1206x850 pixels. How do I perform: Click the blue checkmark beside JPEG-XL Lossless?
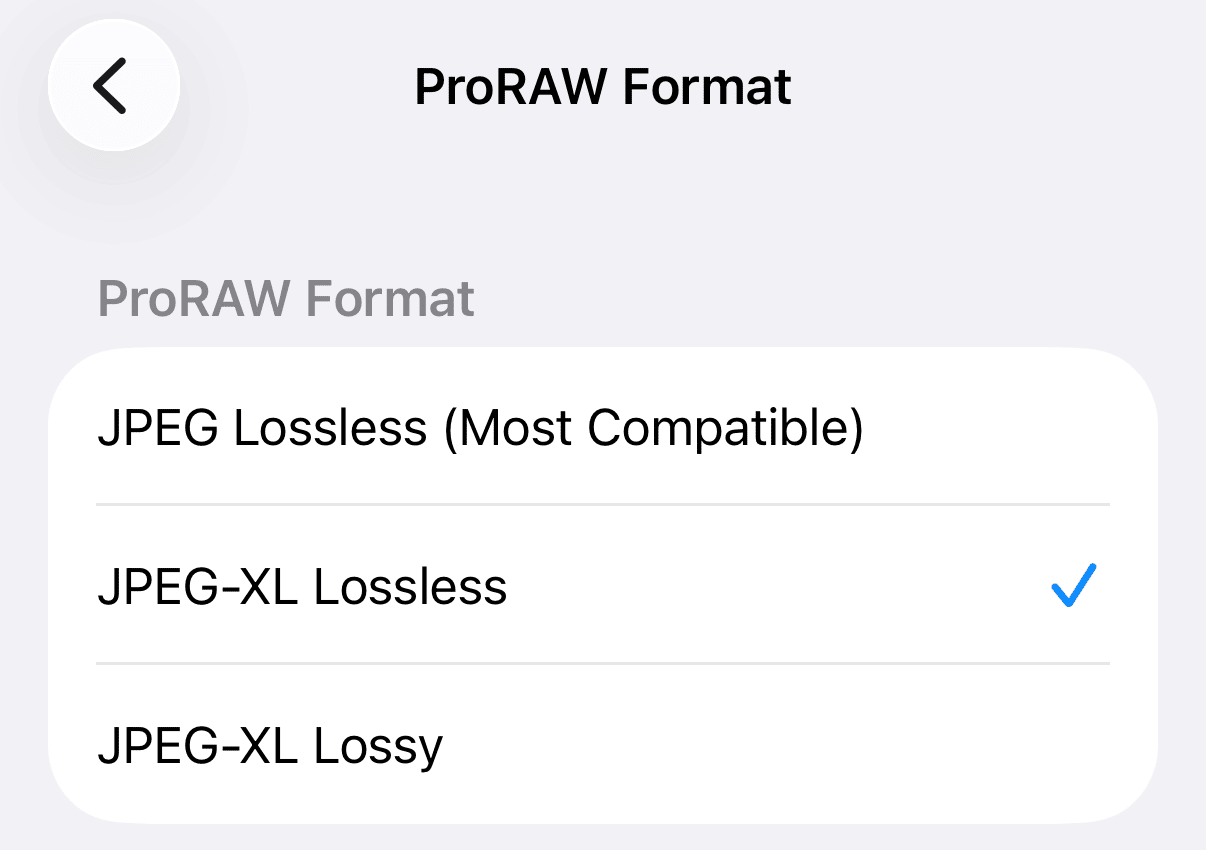pyautogui.click(x=1074, y=586)
